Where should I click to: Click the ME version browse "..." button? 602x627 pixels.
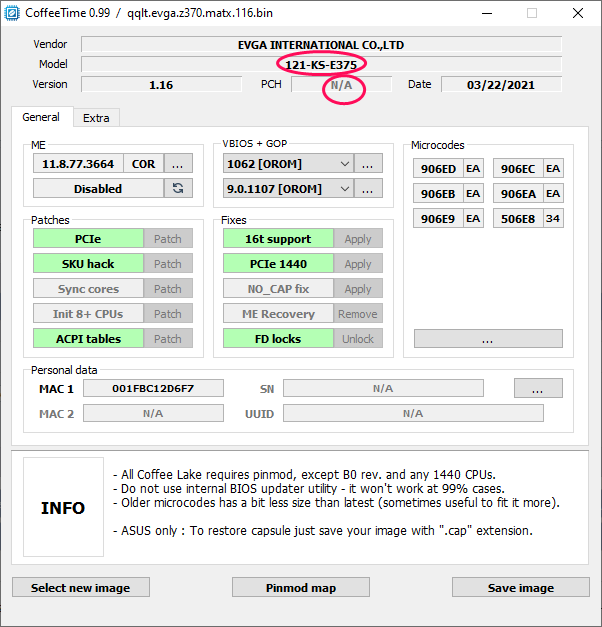click(178, 164)
